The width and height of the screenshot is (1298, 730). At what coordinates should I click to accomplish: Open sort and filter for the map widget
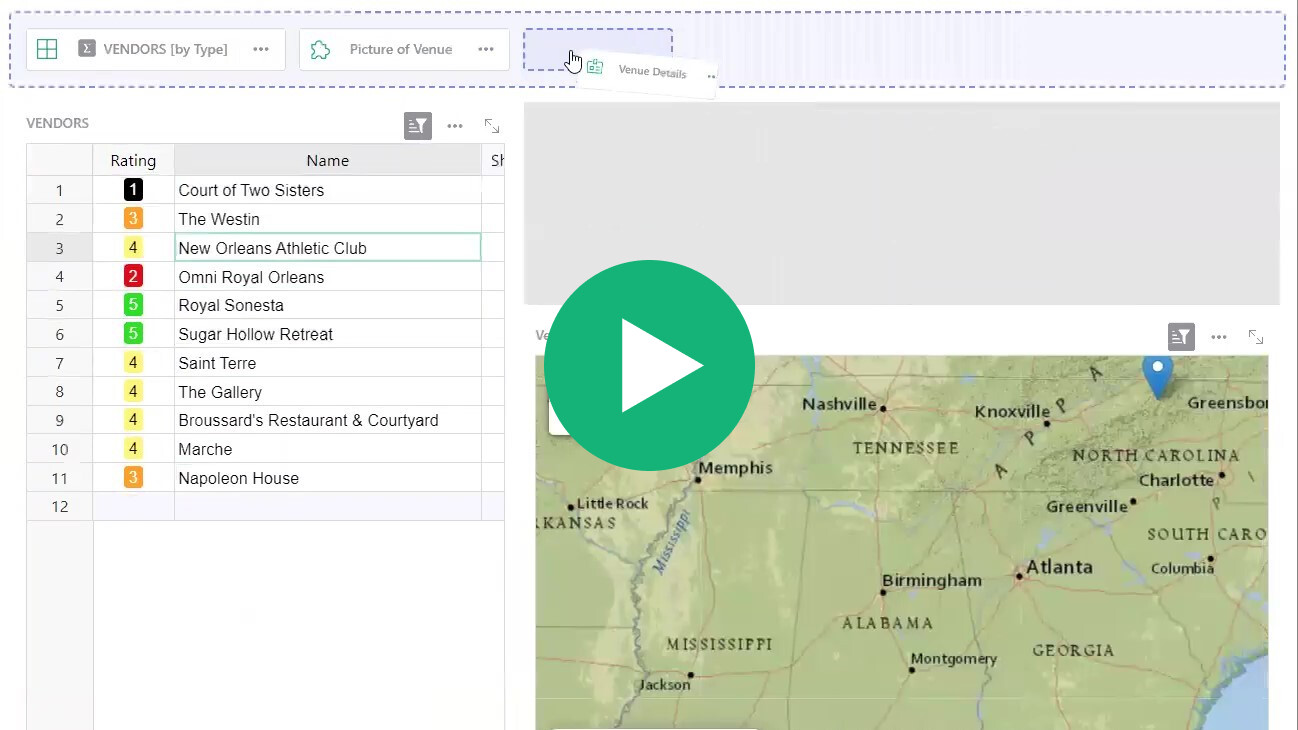pos(1181,337)
